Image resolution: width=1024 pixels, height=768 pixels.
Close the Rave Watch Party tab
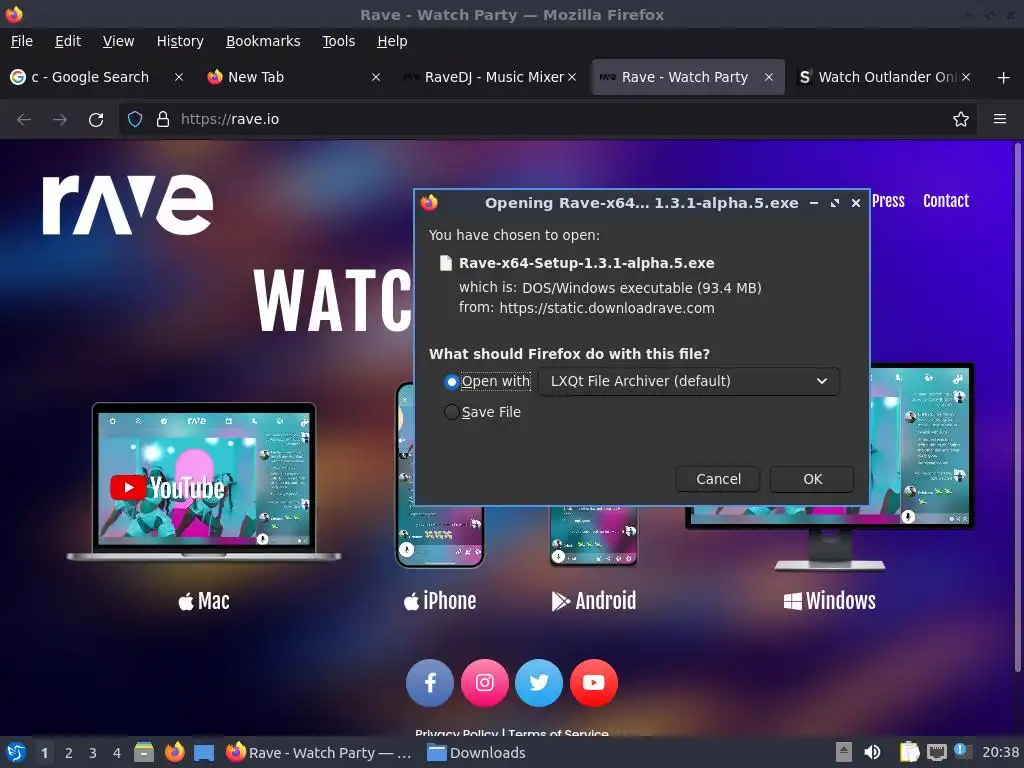[x=769, y=77]
